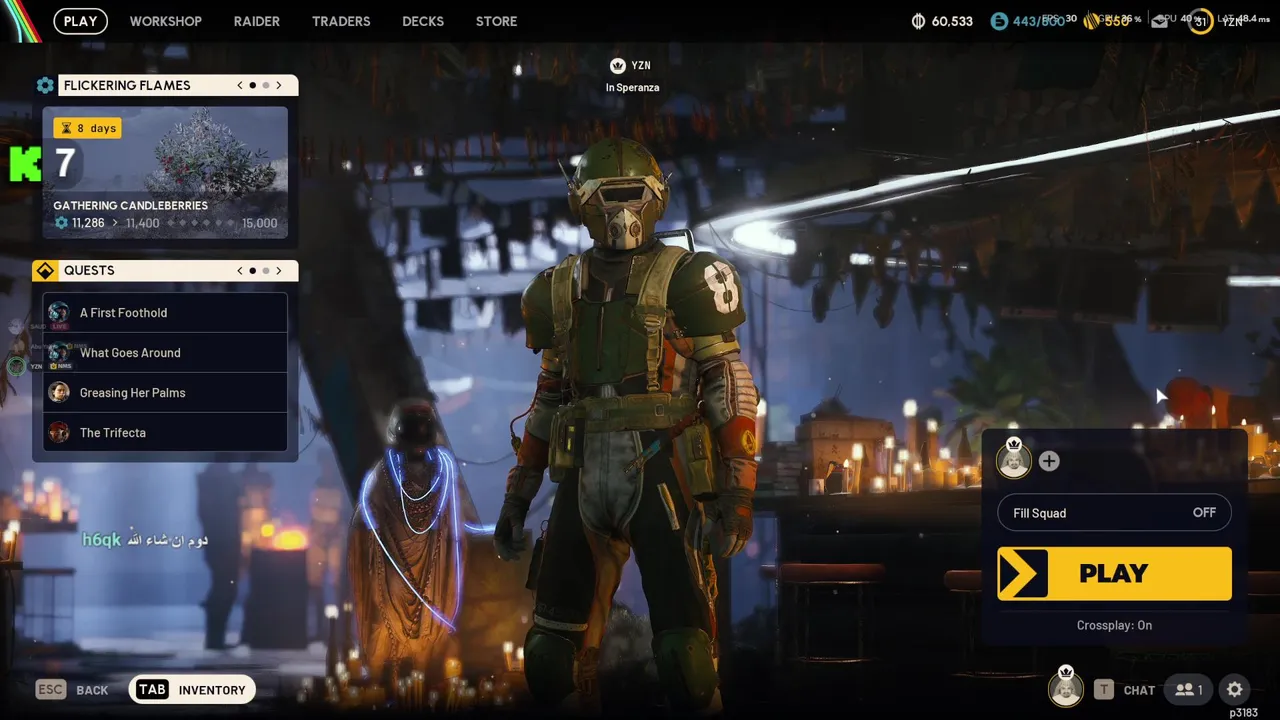
Task: Open the mail inbox envelope icon
Action: 1160,21
